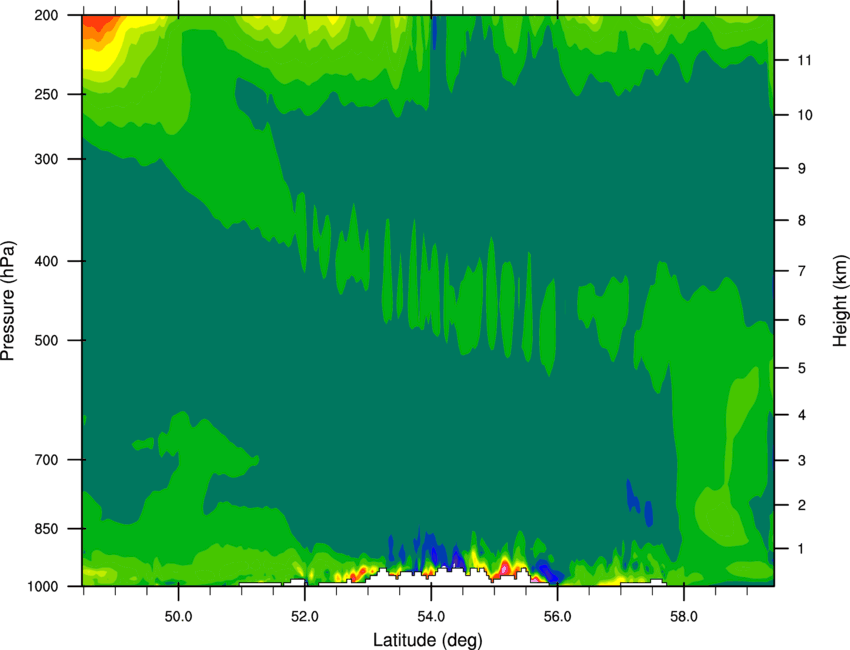Click the 52.0 latitude tick label
This screenshot has height=650, width=850.
tap(305, 616)
